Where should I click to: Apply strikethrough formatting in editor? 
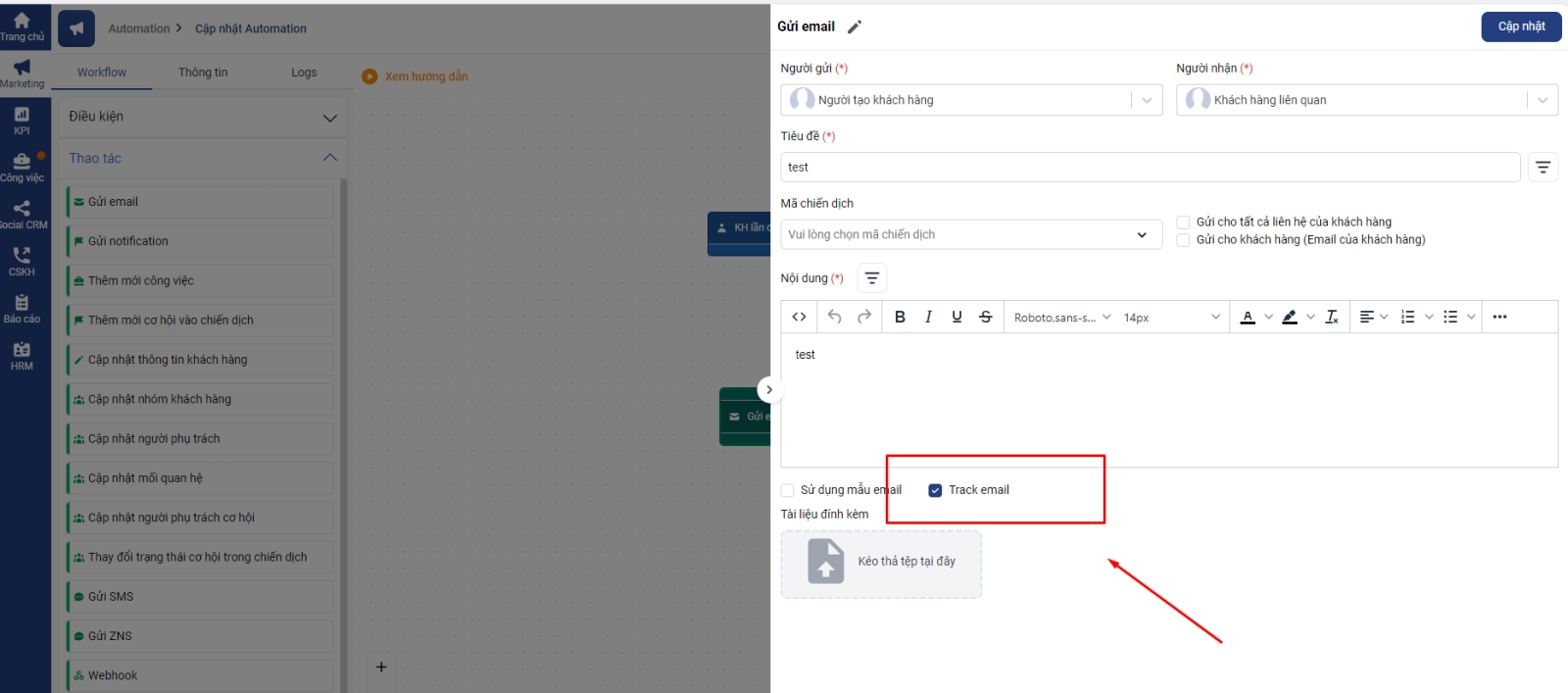(x=986, y=317)
